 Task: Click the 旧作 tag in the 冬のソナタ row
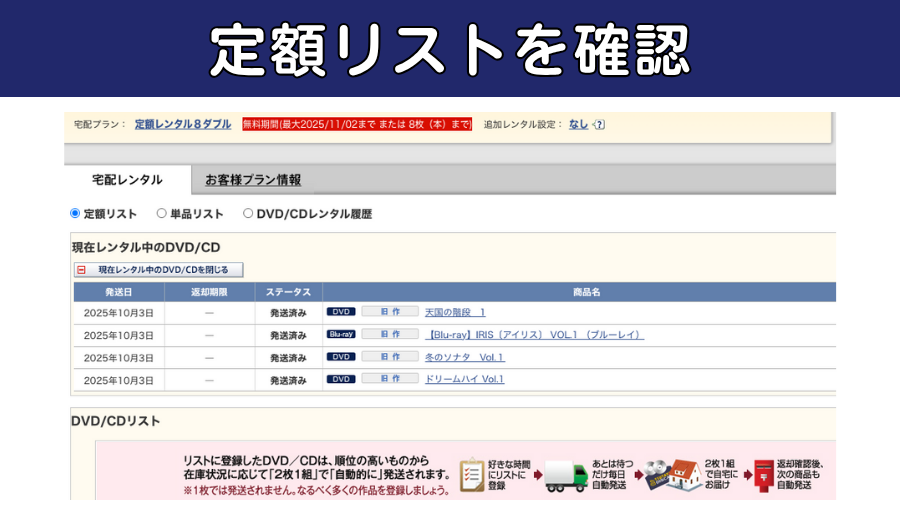pos(390,357)
